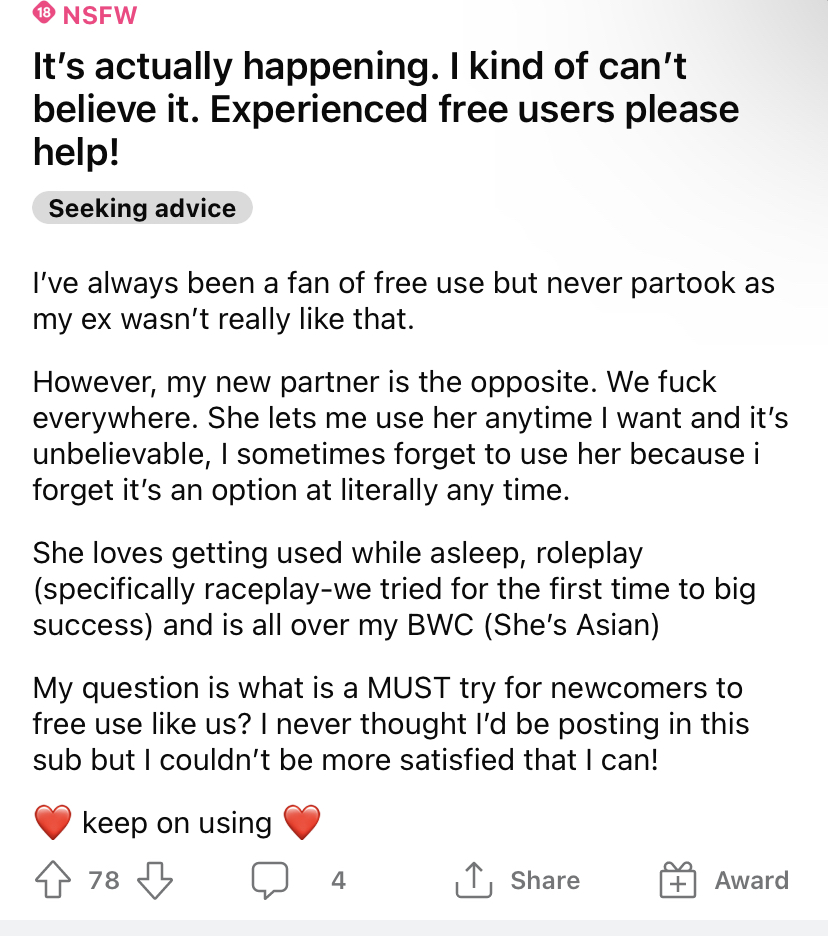Viewport: 828px width, 936px height.
Task: Downvote the post with the down arrow
Action: click(155, 880)
